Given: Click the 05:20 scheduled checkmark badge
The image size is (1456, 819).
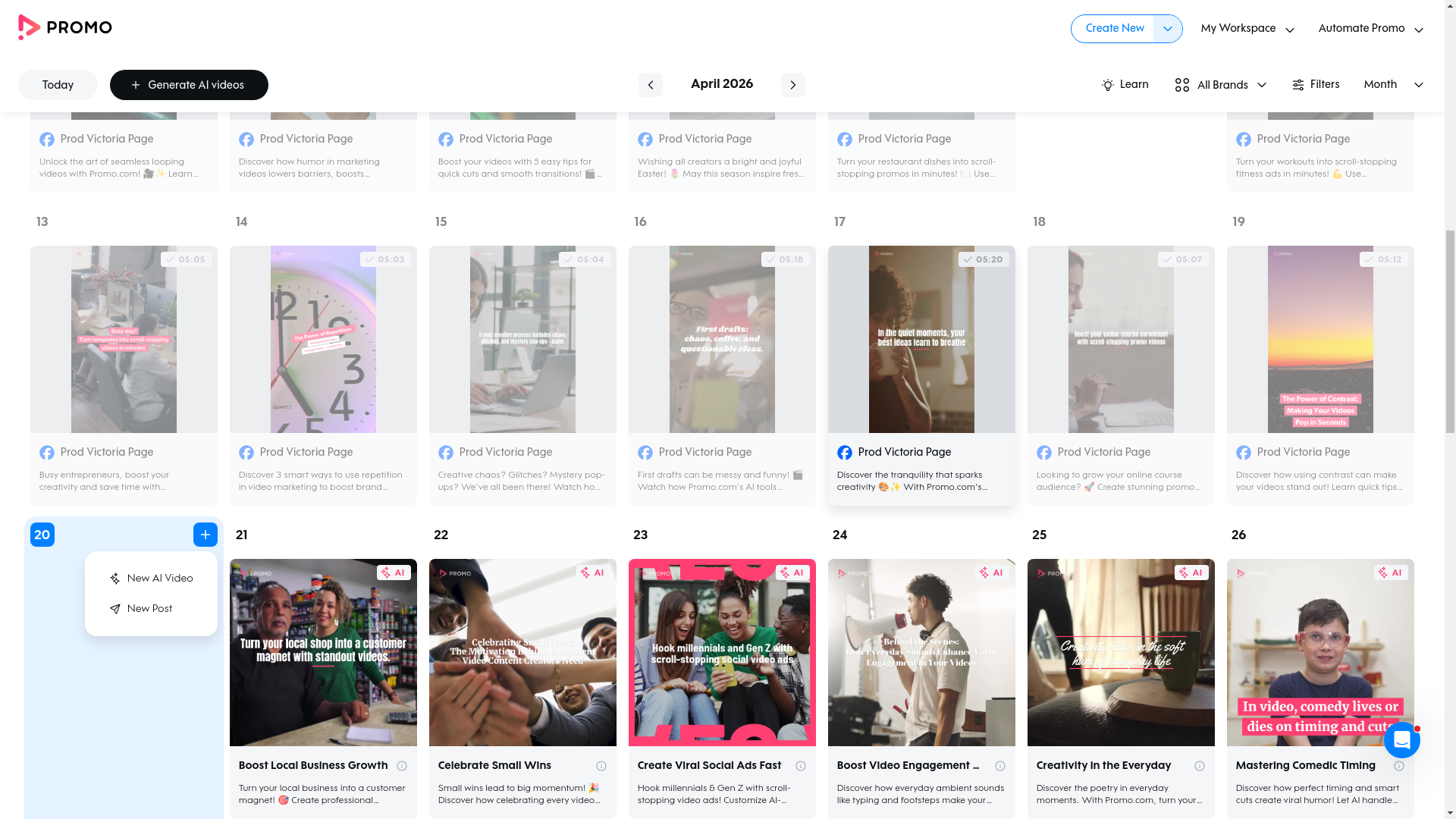Looking at the screenshot, I should click(x=983, y=259).
